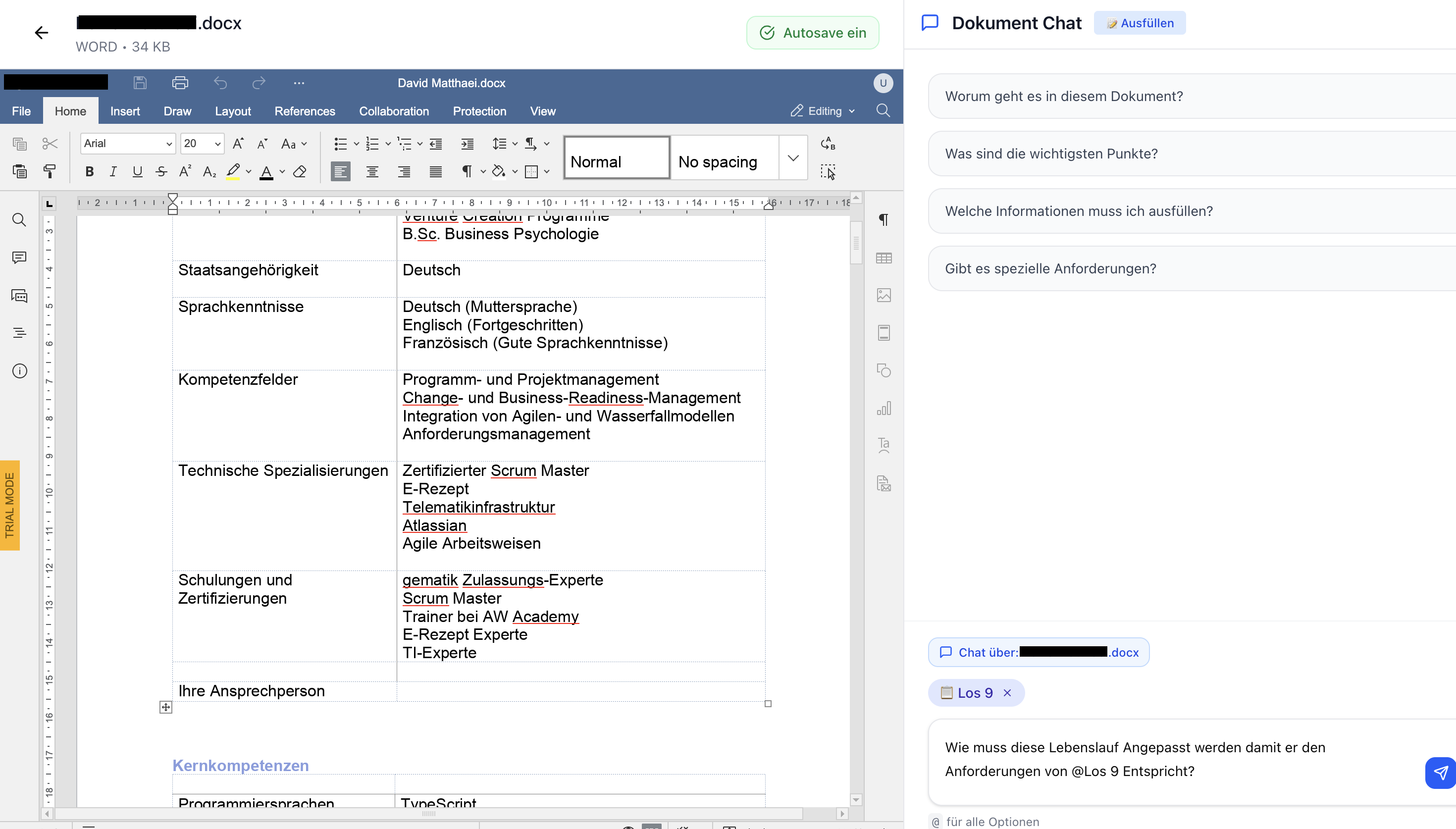Screen dimensions: 1456x829
Task: Click the format painter (copy style) icon
Action: point(50,171)
